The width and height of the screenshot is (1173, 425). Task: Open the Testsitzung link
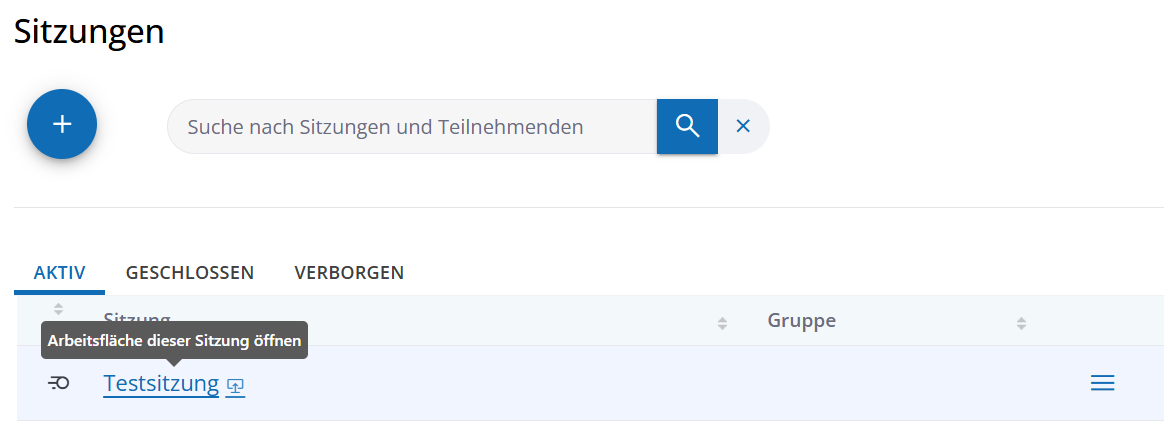pos(161,383)
